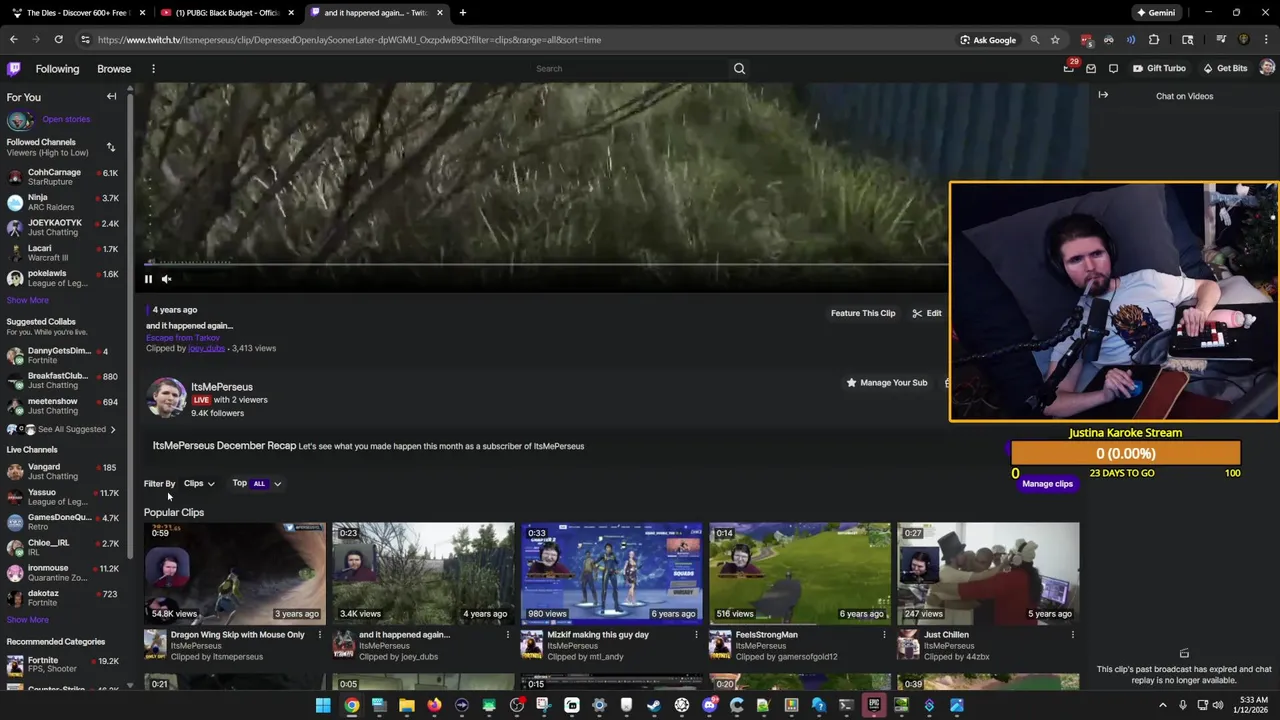The height and width of the screenshot is (720, 1280).
Task: Click Manage clips button
Action: 1047,484
